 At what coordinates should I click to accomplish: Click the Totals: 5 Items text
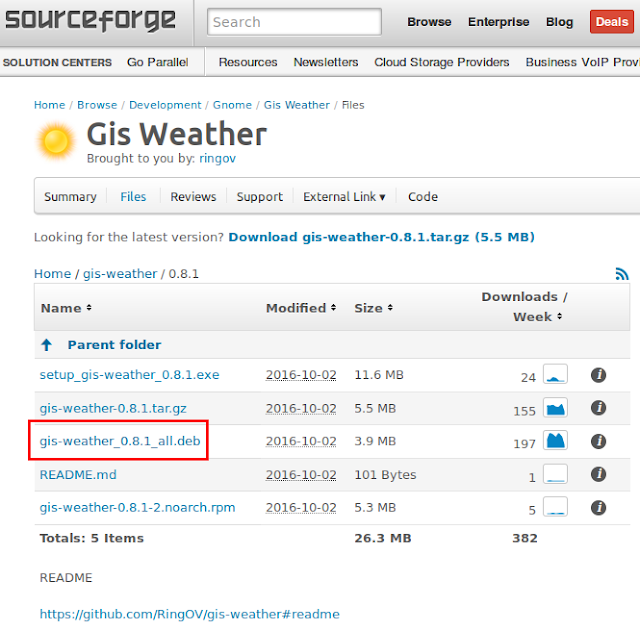point(91,538)
